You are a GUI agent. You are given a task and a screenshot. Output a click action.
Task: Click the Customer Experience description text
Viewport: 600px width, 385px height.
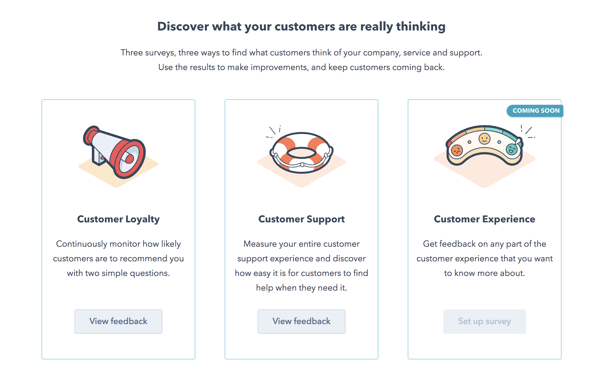[484, 258]
